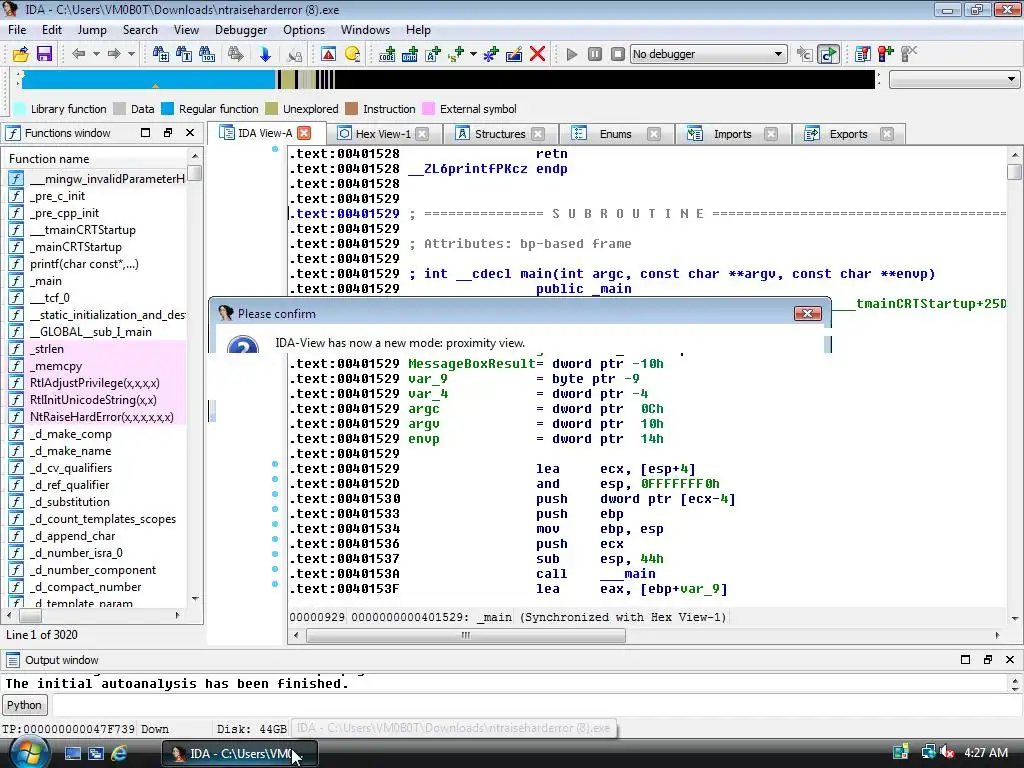This screenshot has height=768, width=1024.
Task: Open Internet Explorer from the taskbar
Action: (x=119, y=753)
